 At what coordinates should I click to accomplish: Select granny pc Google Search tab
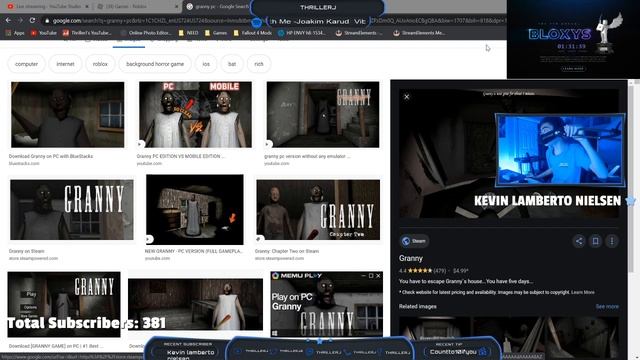217,7
